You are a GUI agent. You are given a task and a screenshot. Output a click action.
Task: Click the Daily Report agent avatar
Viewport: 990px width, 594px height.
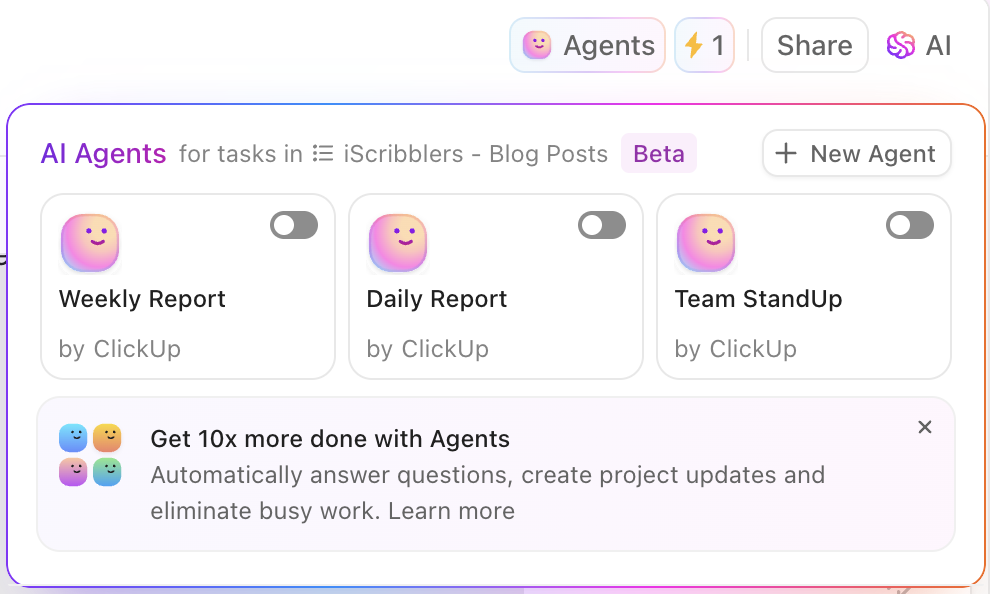coord(398,243)
